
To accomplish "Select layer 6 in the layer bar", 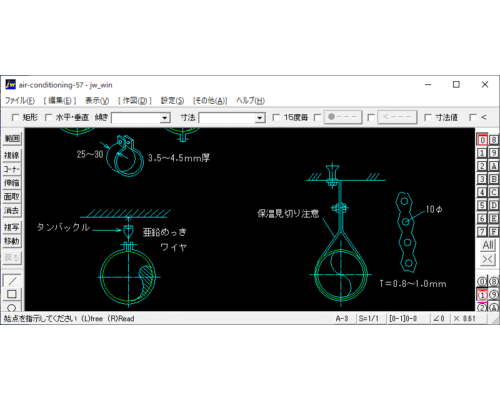I will (x=482, y=219).
